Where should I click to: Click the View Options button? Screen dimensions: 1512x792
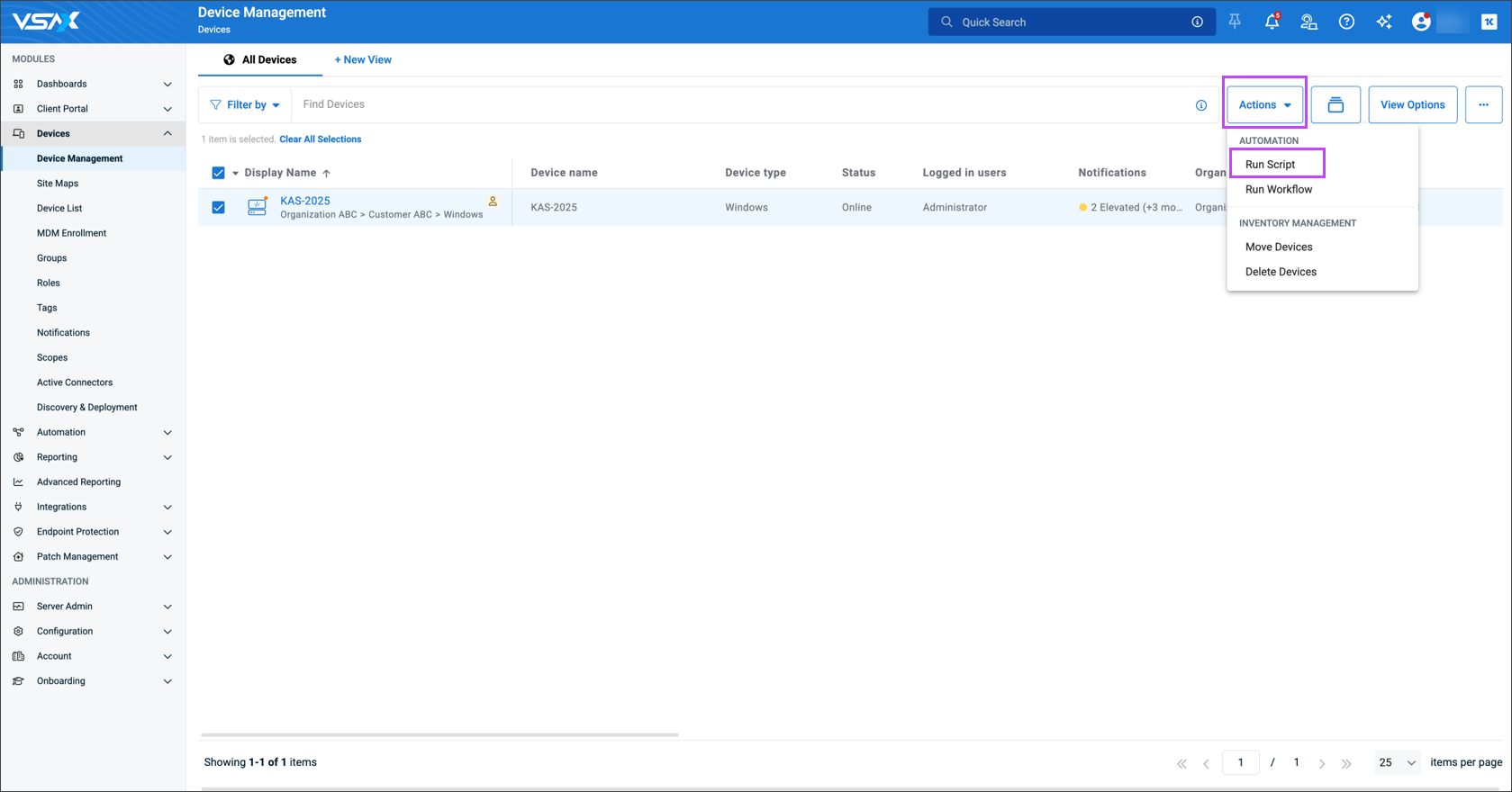click(x=1412, y=105)
